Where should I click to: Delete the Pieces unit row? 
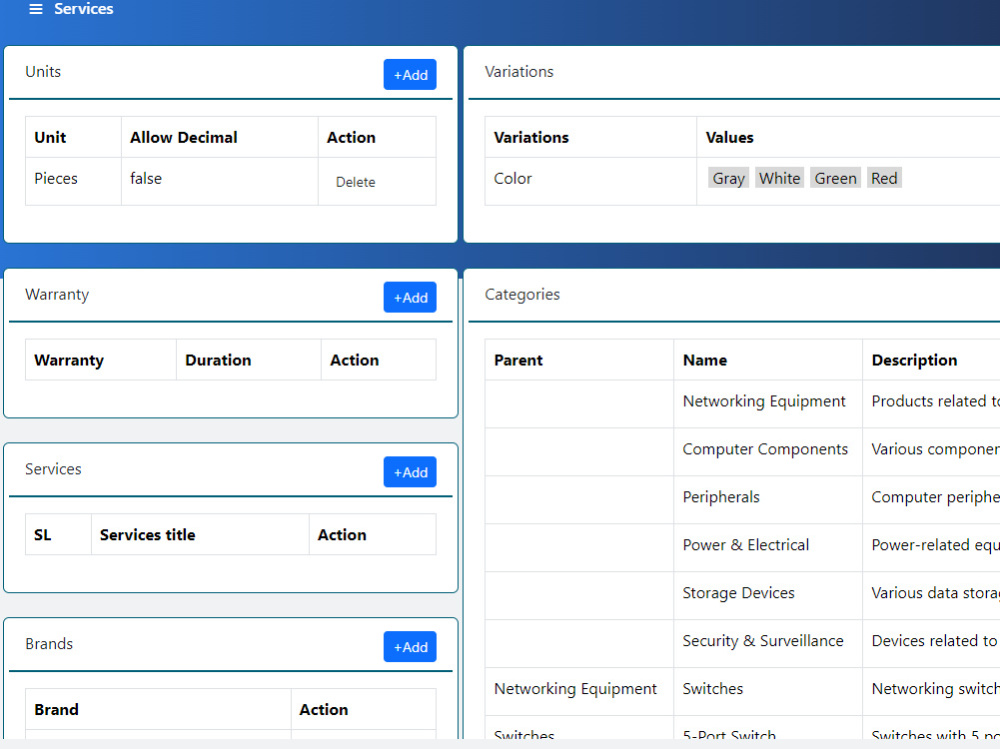[355, 182]
